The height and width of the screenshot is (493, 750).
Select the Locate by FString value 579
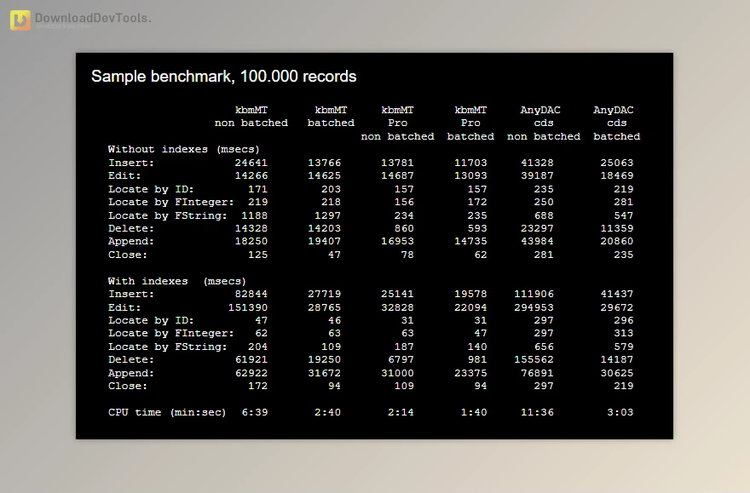pos(624,347)
